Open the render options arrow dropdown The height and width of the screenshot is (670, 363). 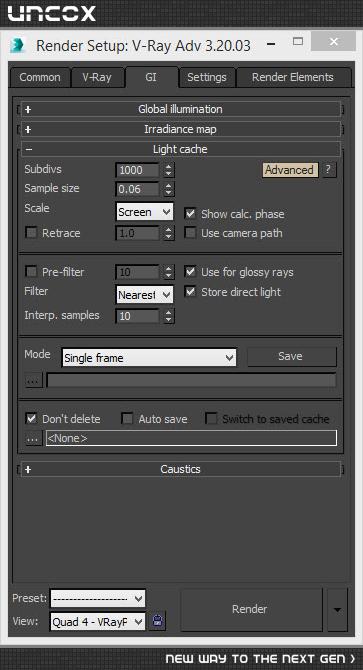[x=337, y=609]
